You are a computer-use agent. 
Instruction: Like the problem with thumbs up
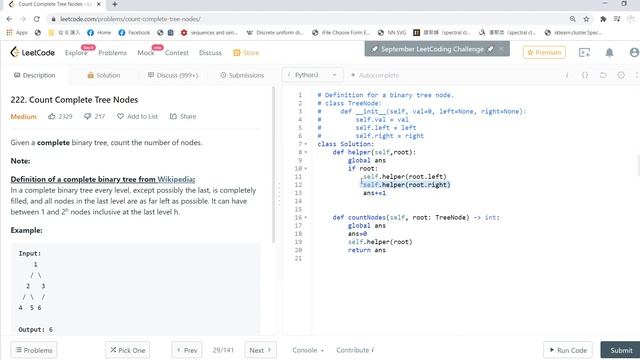[x=52, y=116]
